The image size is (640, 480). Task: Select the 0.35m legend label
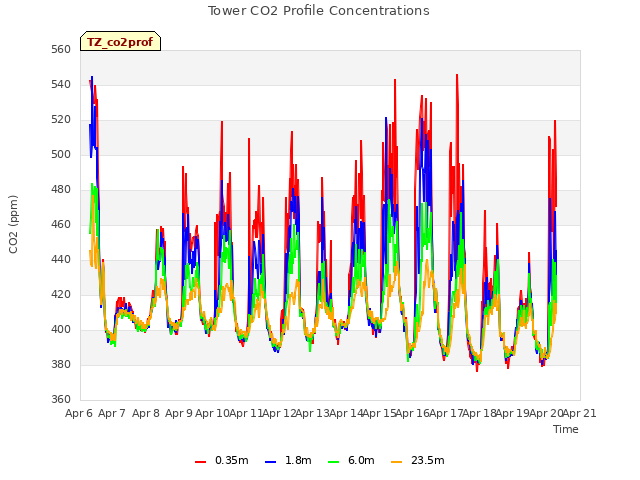[x=231, y=460]
